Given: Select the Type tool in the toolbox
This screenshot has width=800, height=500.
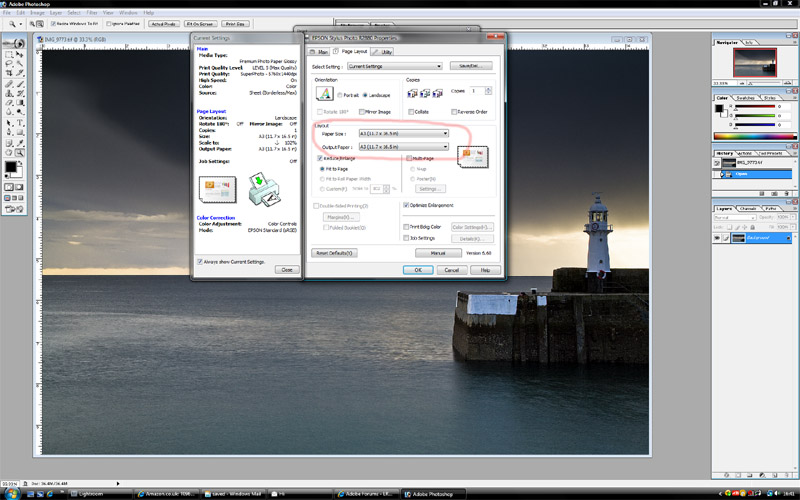Looking at the screenshot, I should coord(20,122).
